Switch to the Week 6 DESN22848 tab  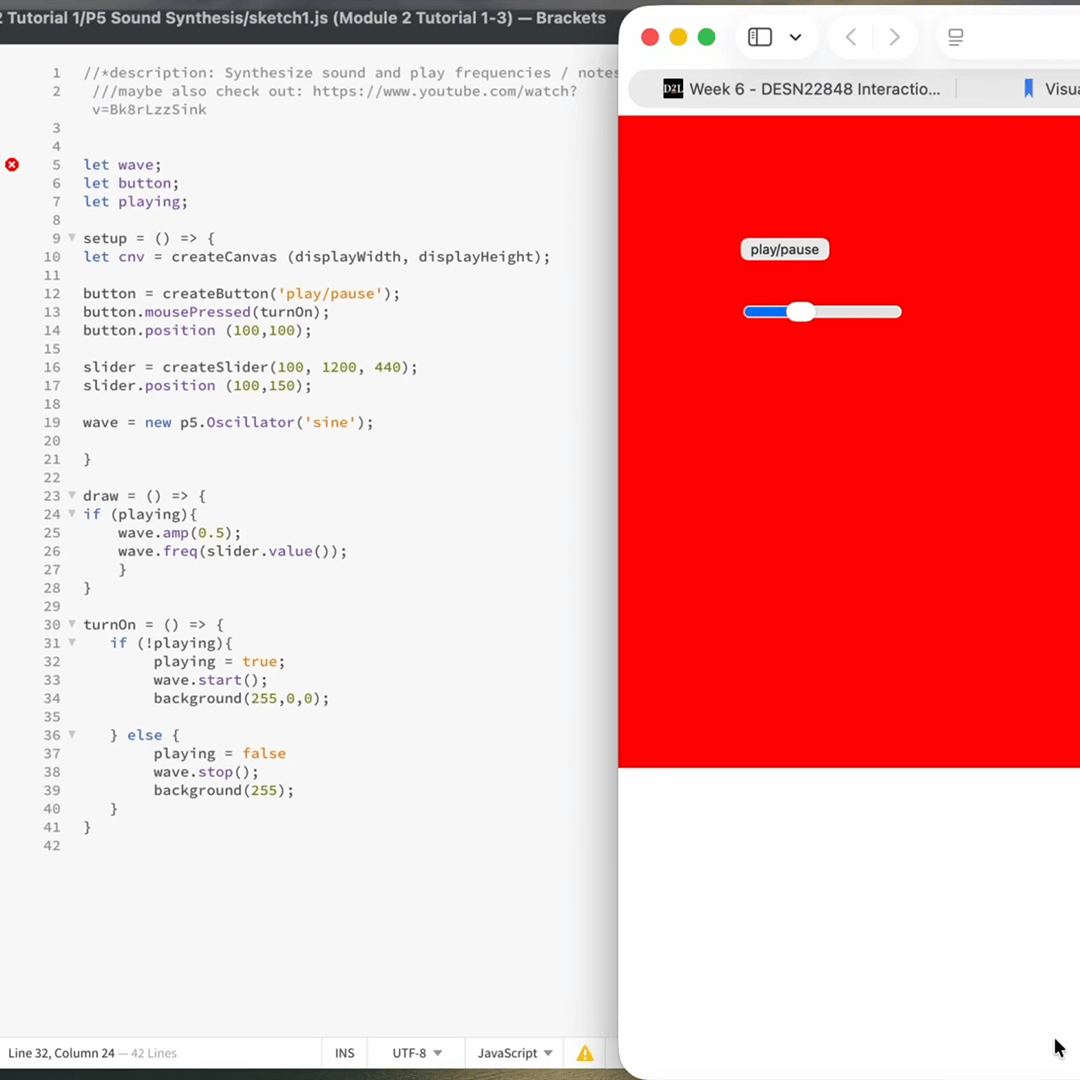[x=815, y=89]
